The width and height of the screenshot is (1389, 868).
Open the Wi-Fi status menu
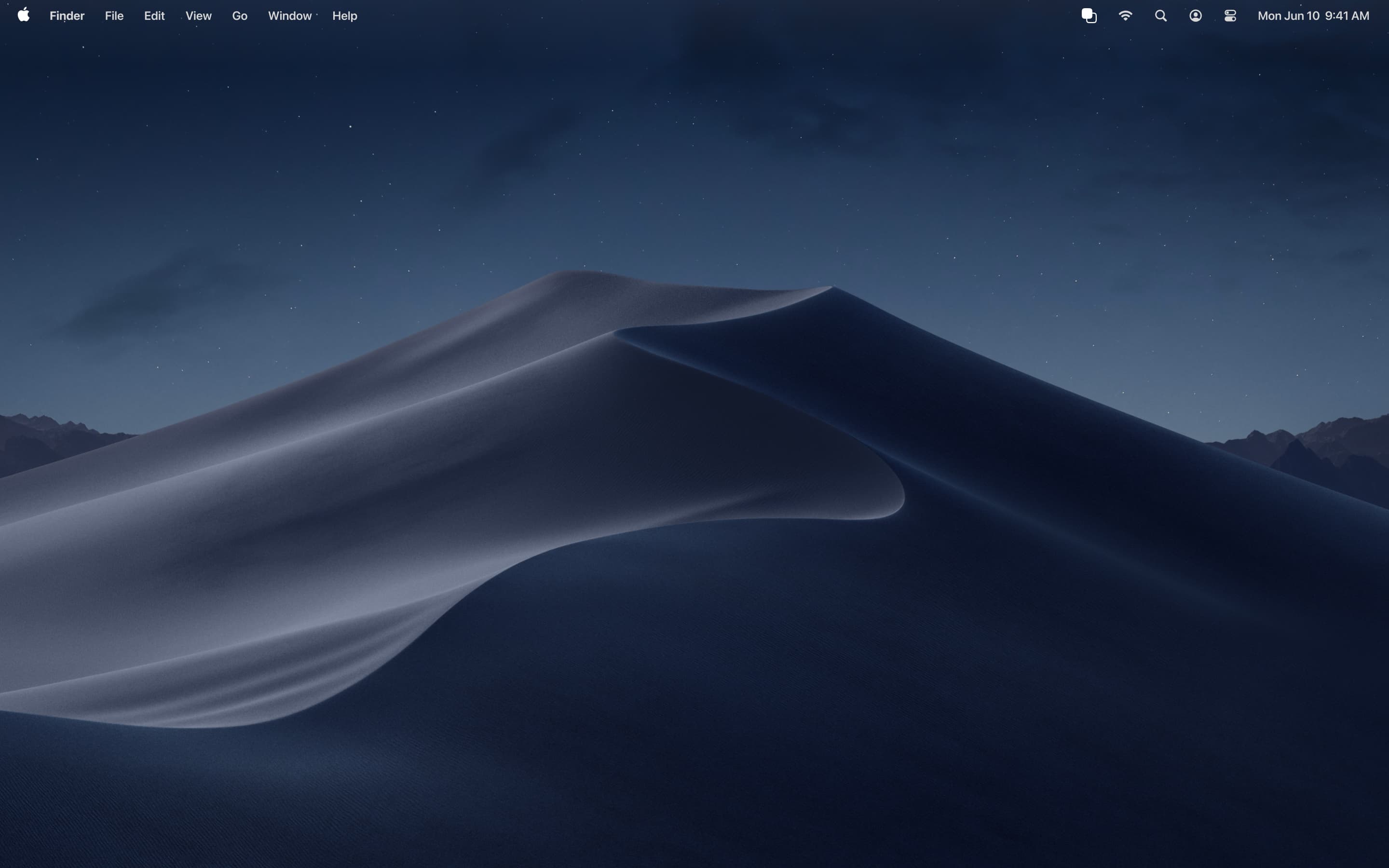click(1125, 16)
